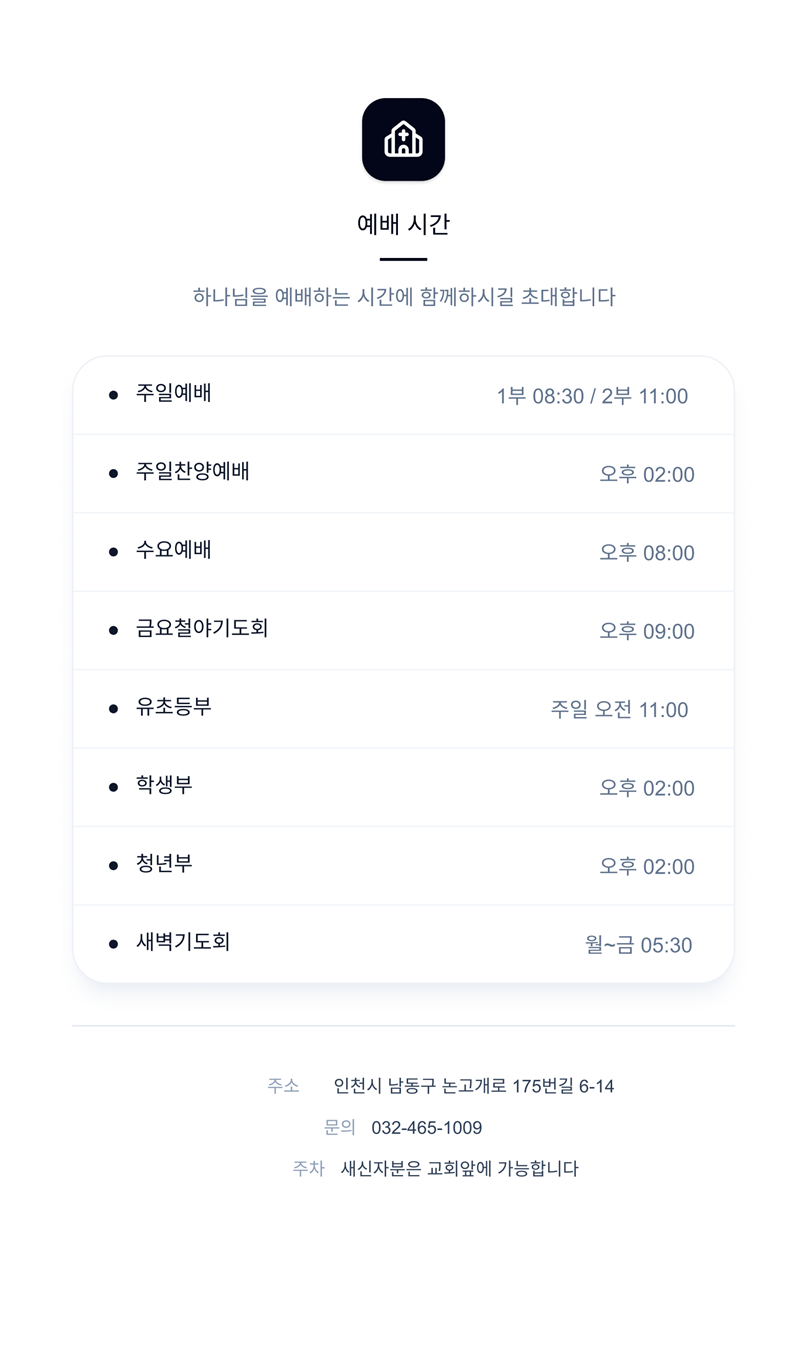Click the 예배 시간 heading

403,224
